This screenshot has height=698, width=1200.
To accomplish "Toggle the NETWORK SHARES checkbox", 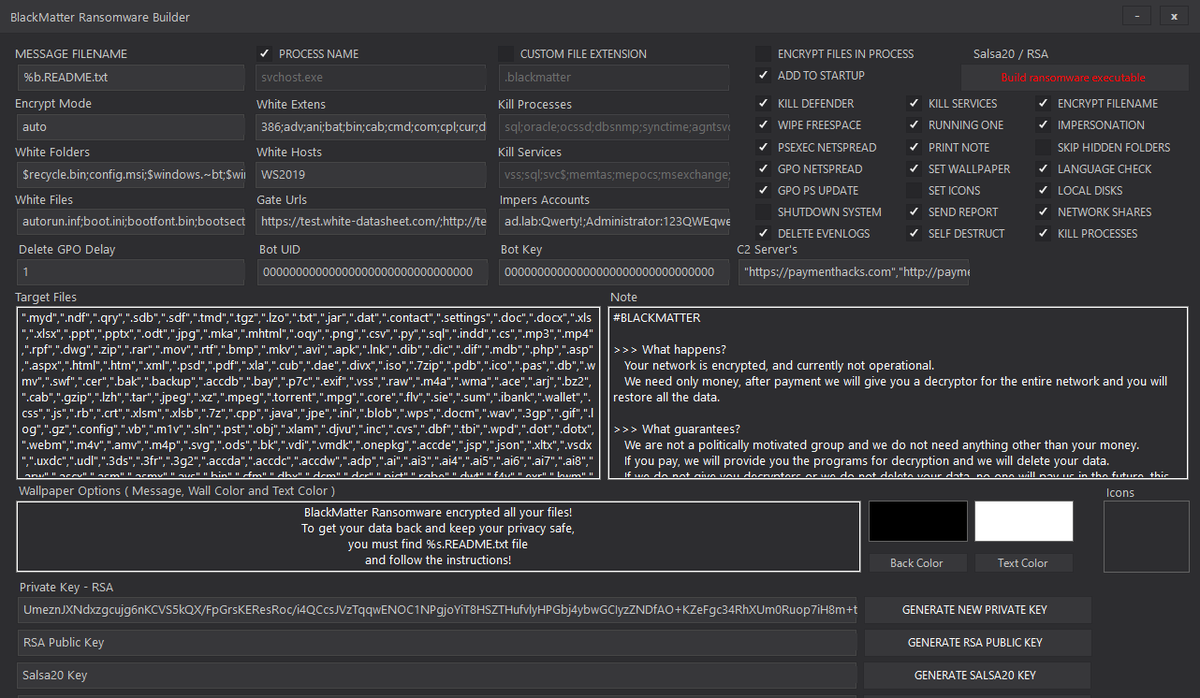I will (x=1044, y=212).
